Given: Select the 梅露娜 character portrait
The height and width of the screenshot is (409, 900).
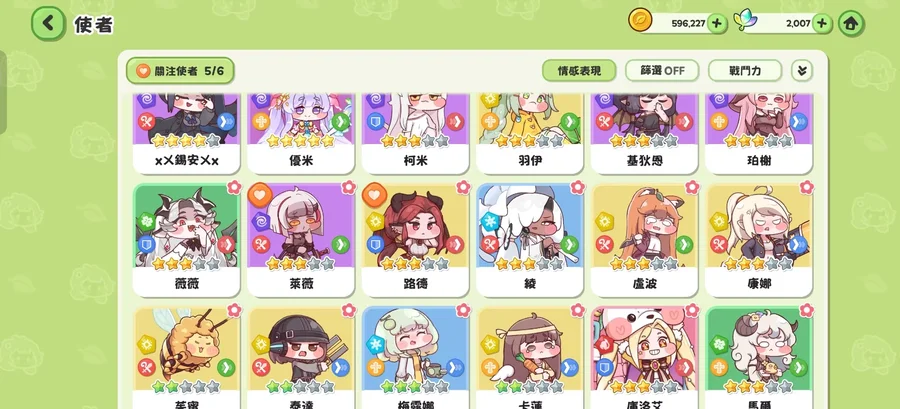Looking at the screenshot, I should (x=415, y=349).
